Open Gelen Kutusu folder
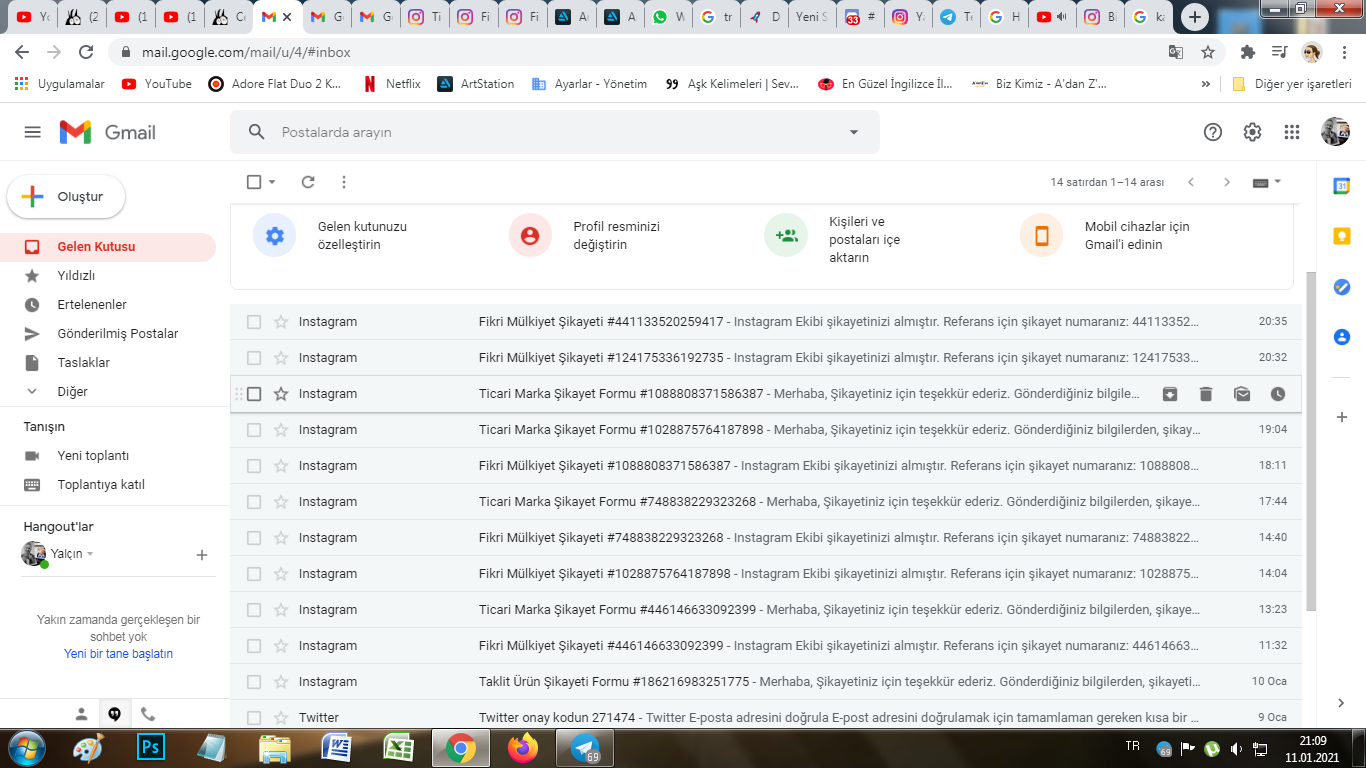 [108, 247]
